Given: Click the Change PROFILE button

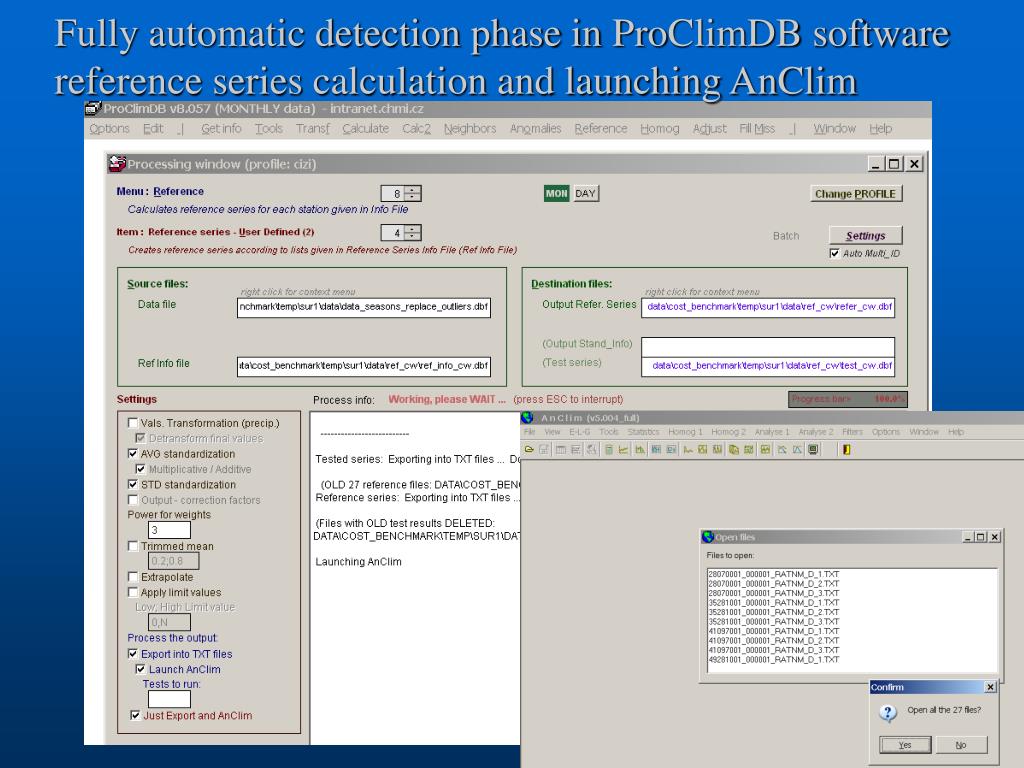Looking at the screenshot, I should 855,194.
